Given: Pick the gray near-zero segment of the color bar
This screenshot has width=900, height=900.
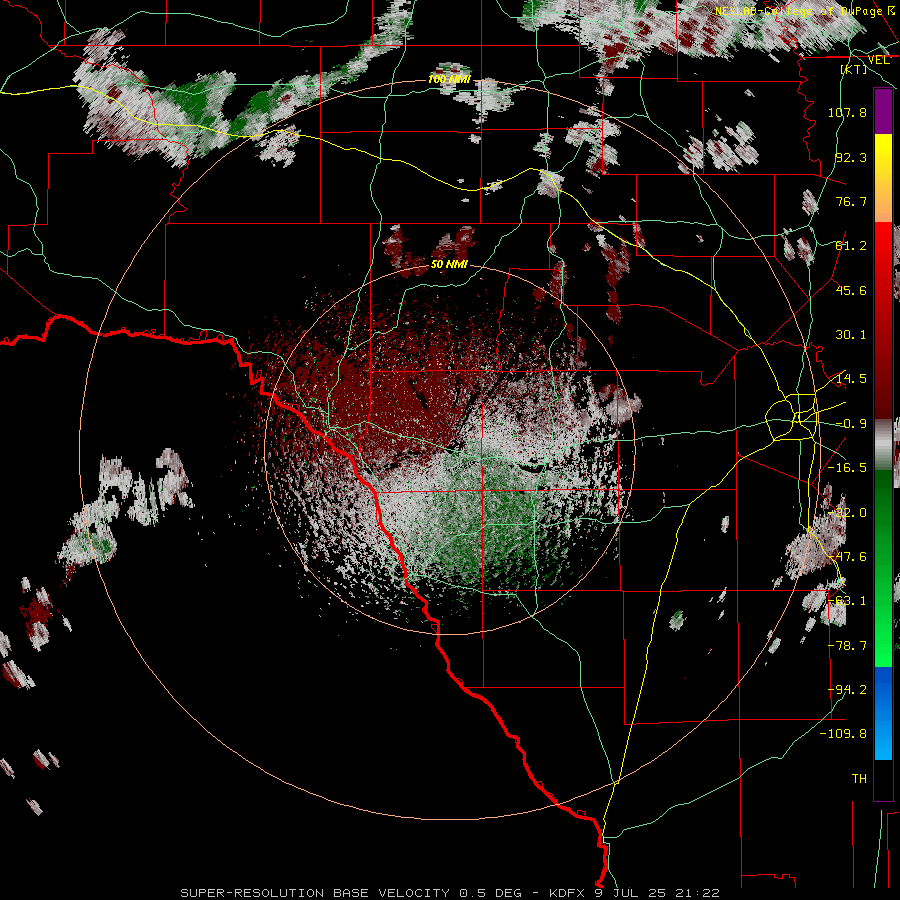Looking at the screenshot, I should tap(883, 444).
